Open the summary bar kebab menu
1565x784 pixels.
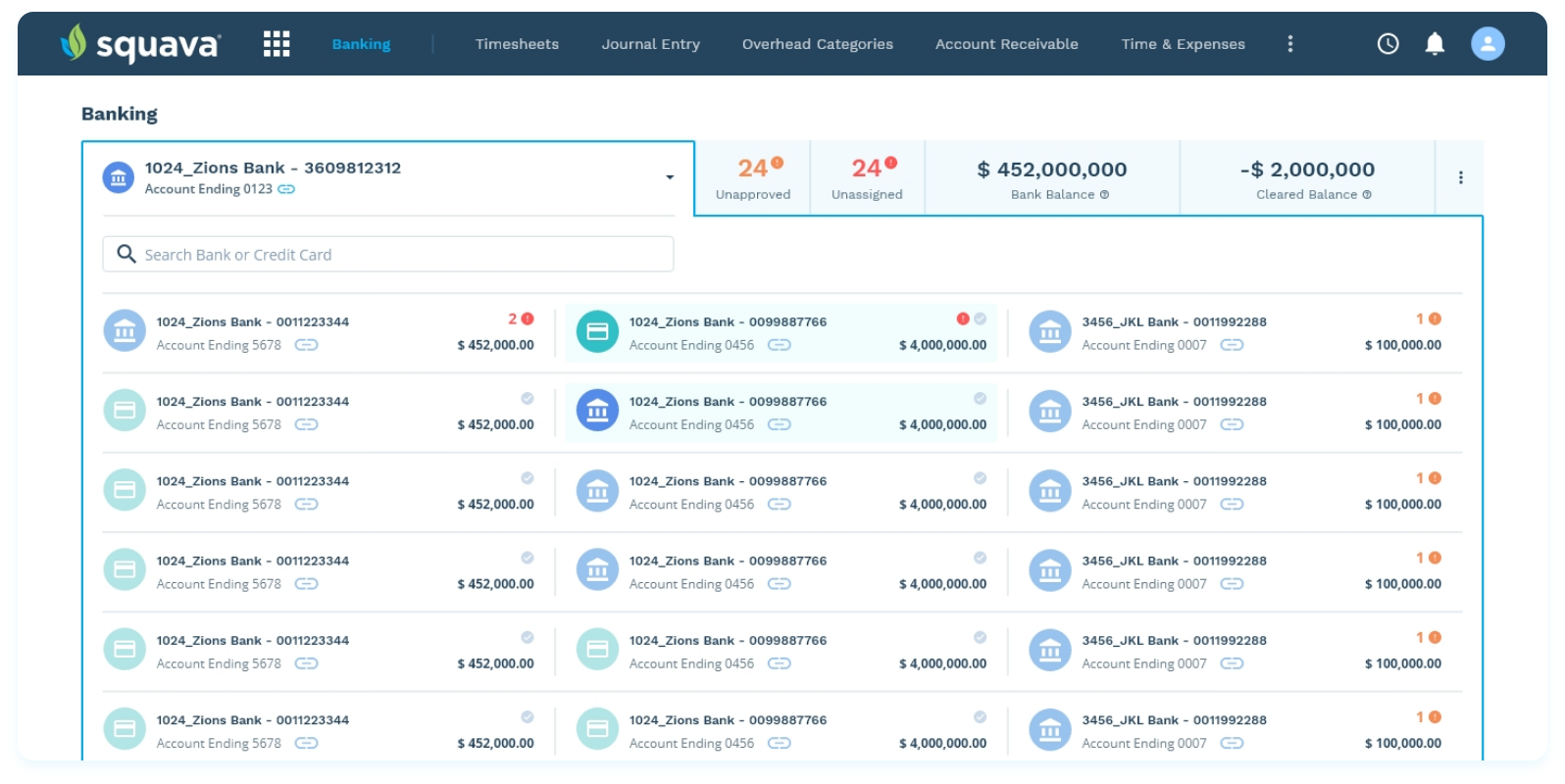pos(1460,177)
